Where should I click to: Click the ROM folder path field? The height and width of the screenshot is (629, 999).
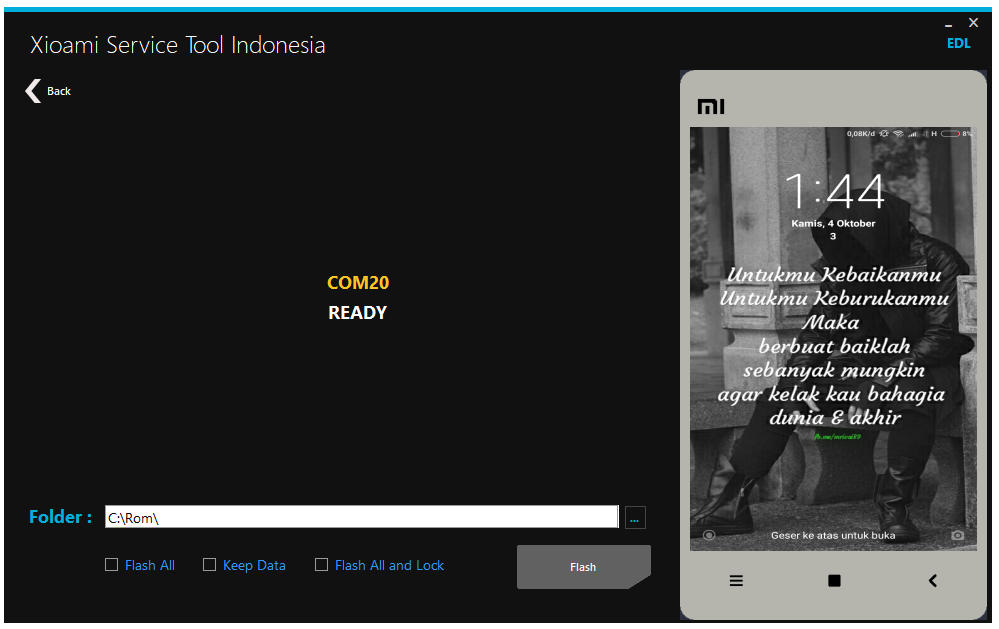click(361, 517)
